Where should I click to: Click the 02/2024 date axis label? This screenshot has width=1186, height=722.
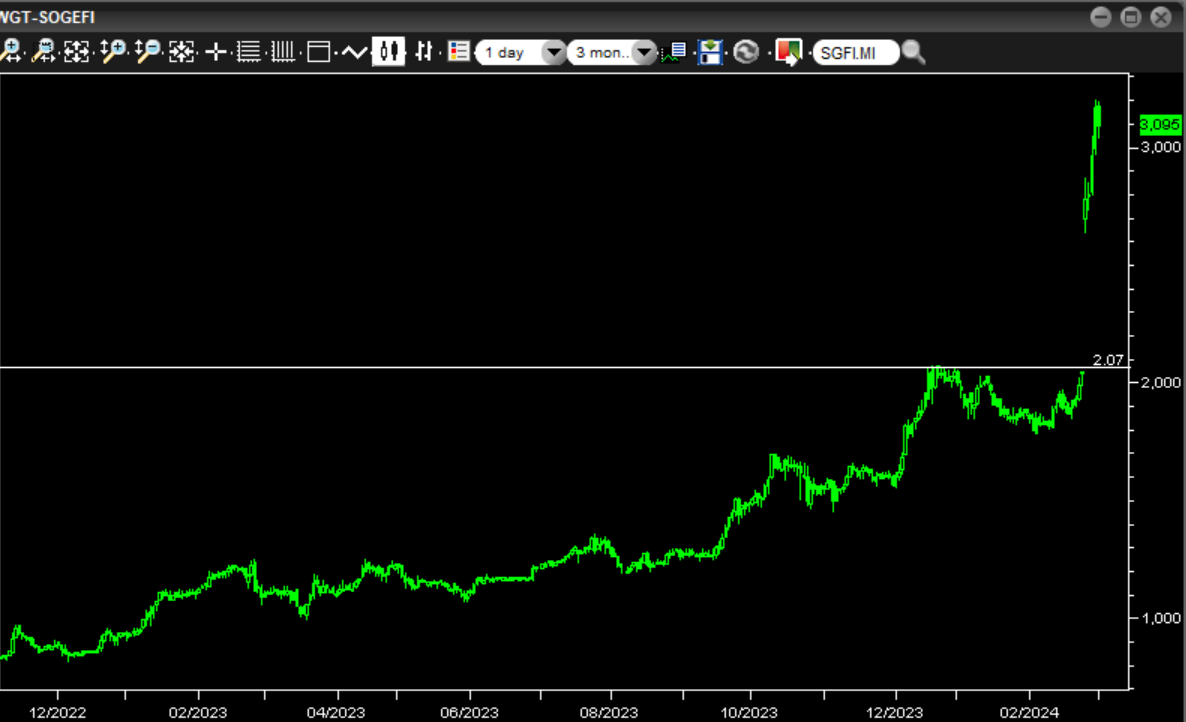[x=1029, y=712]
